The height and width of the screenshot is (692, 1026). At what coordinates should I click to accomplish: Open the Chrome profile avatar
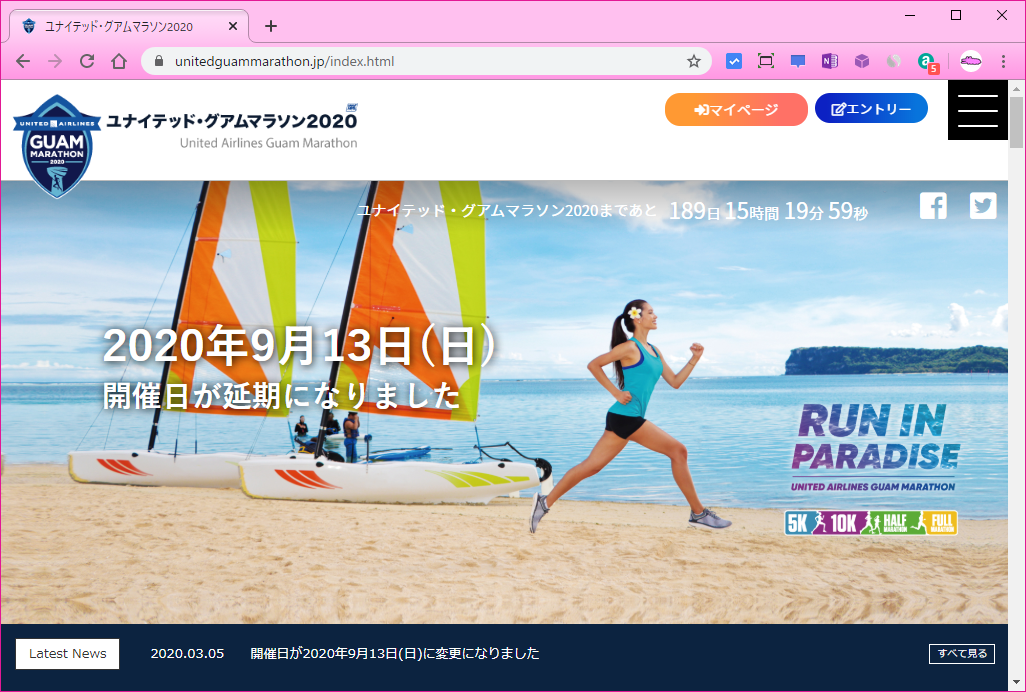[970, 61]
